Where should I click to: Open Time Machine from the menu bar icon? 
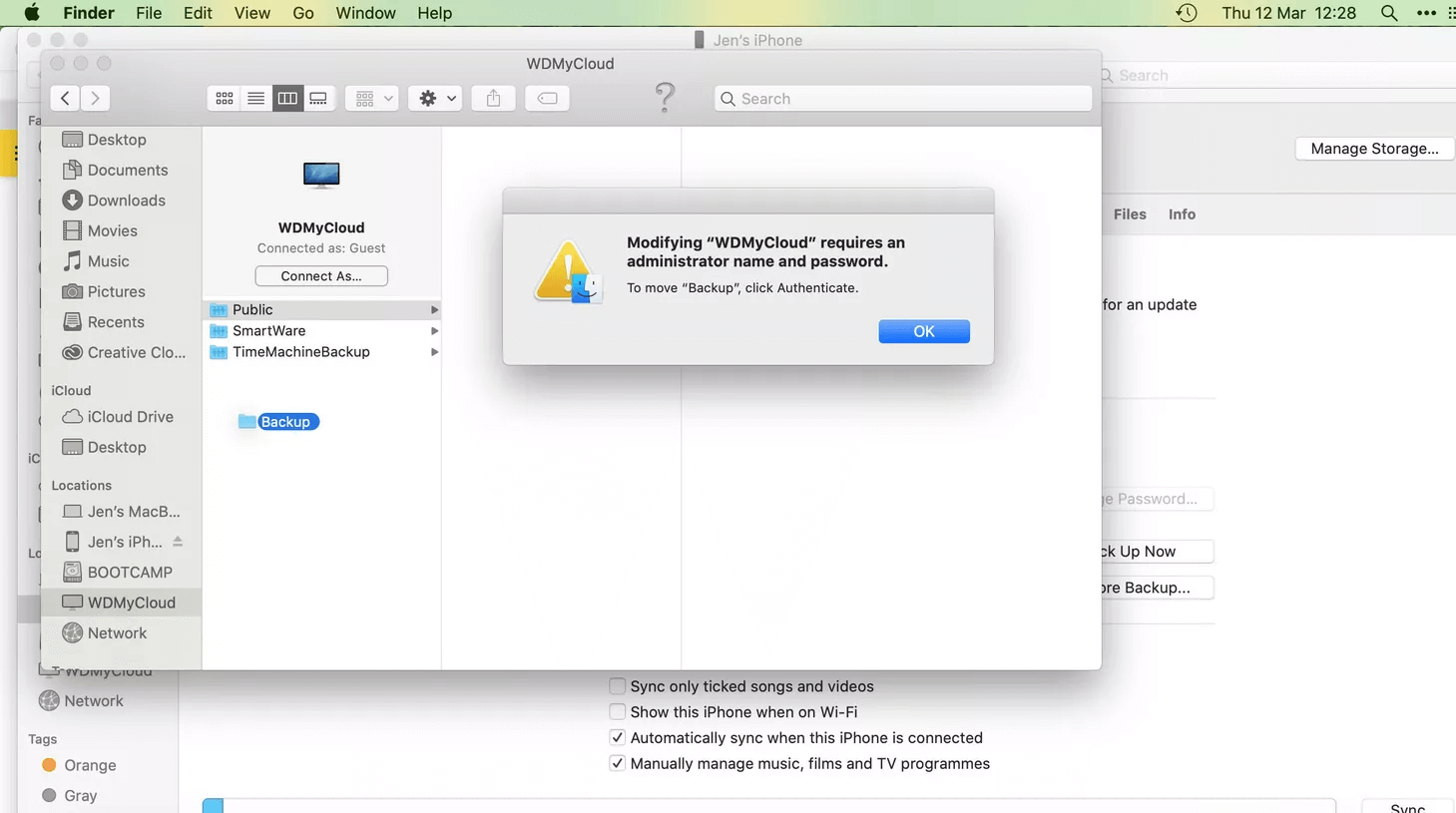click(1187, 13)
